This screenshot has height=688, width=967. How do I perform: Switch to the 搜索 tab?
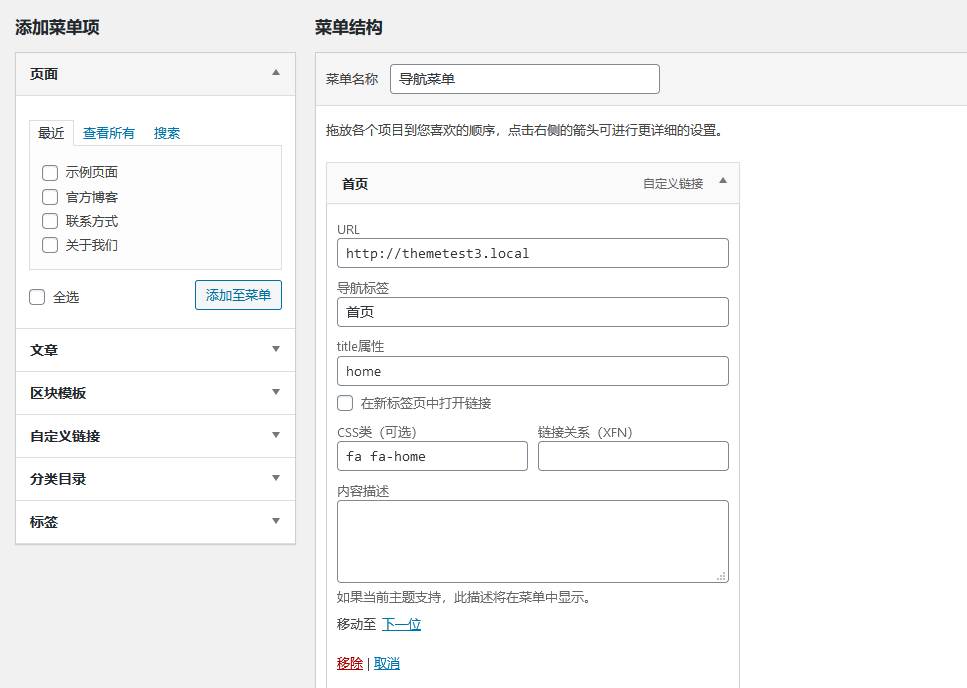pos(167,132)
